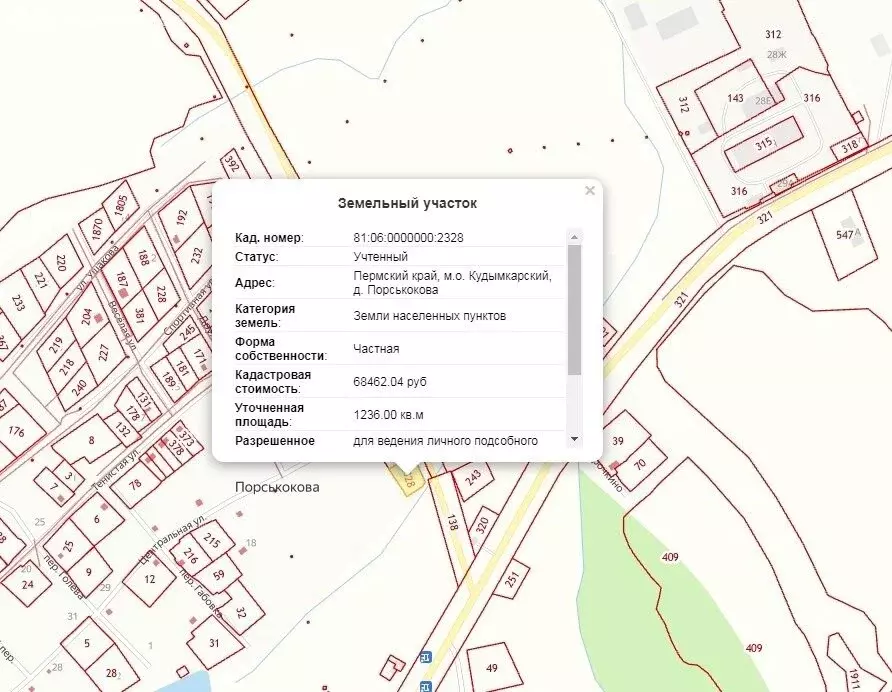Select parcel 176 on the map

[16, 431]
